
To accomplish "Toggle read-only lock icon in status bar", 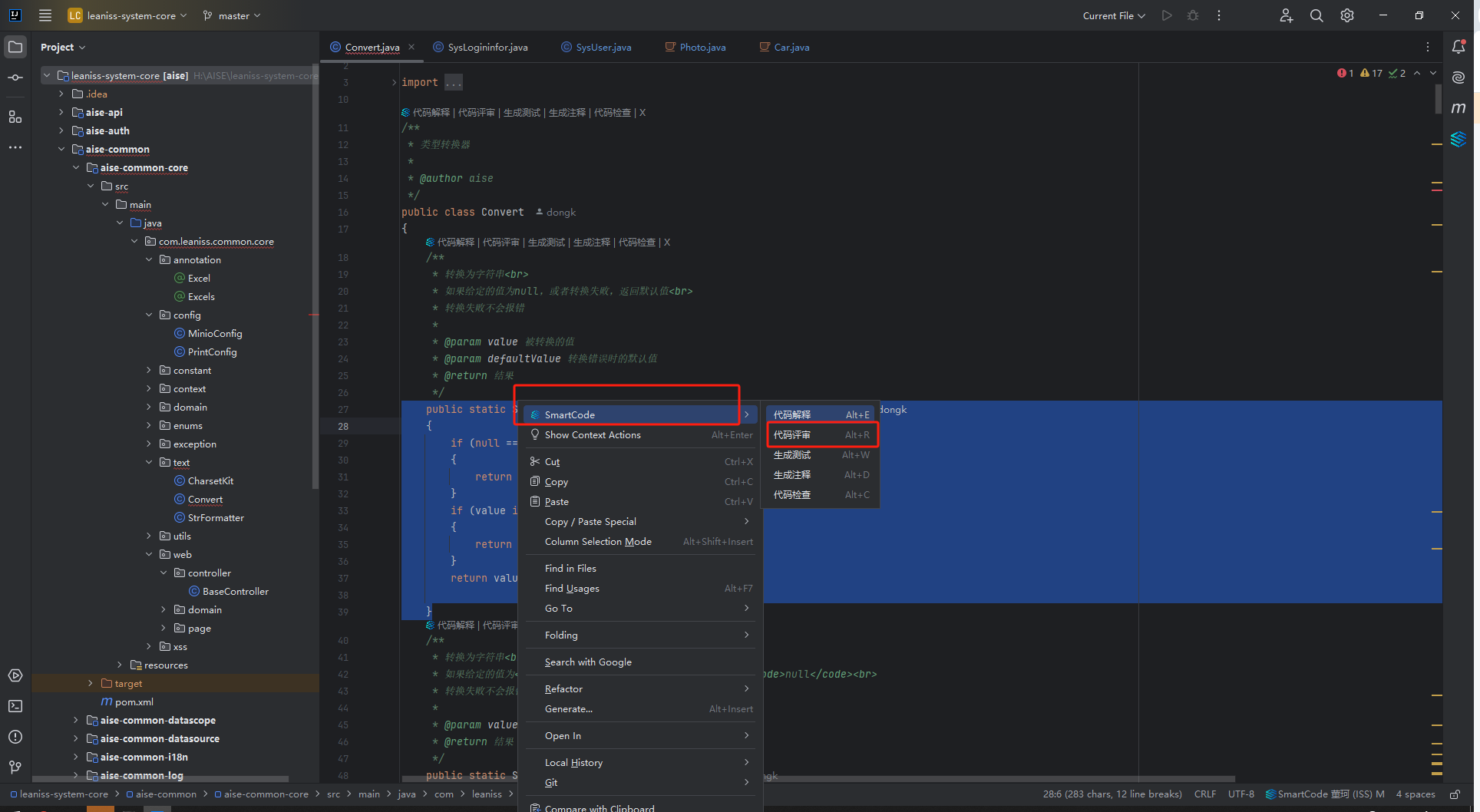I will point(1455,794).
